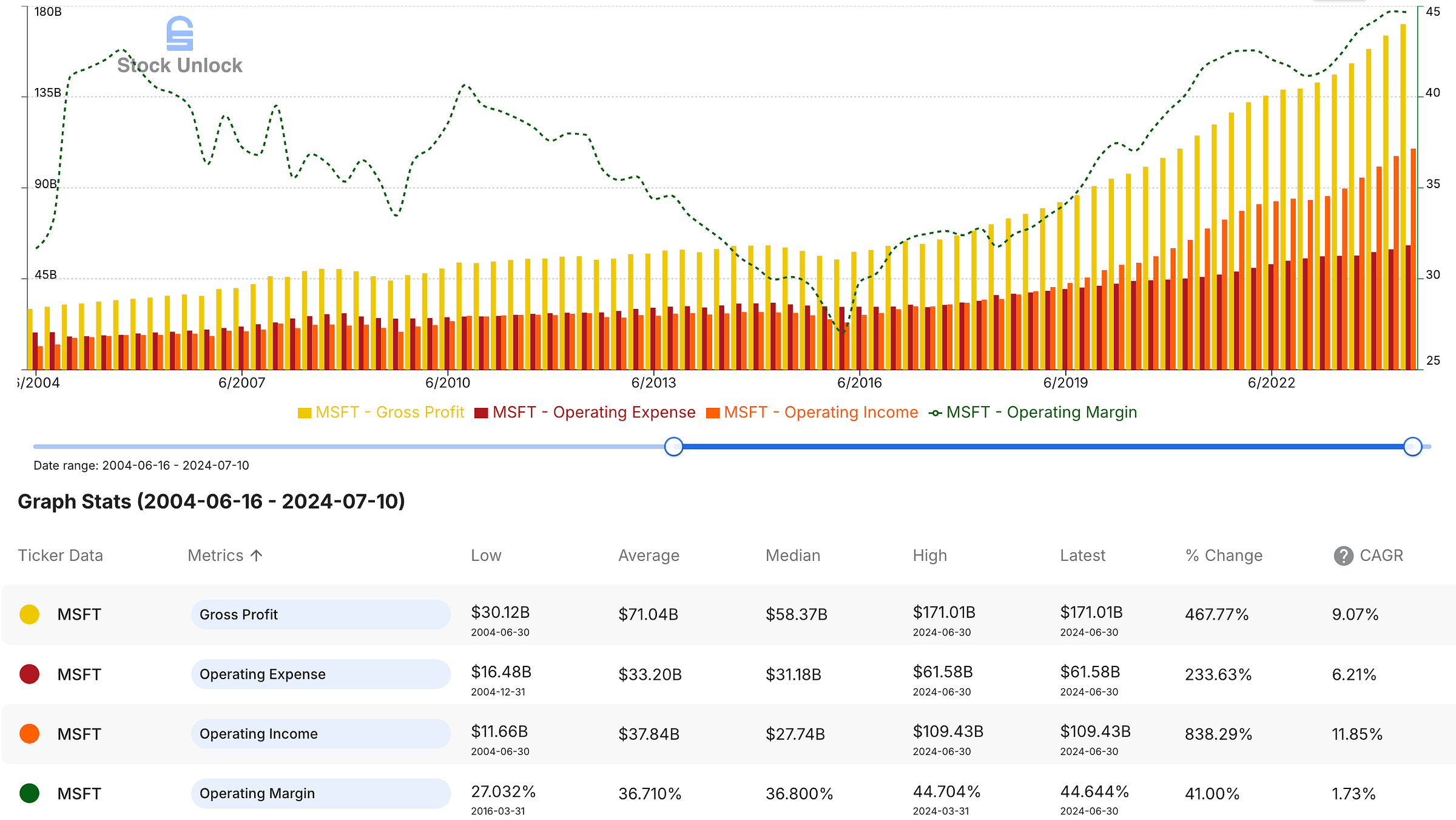Click Operating Margin median 36.800%
Image resolution: width=1456 pixels, height=820 pixels.
pos(799,793)
